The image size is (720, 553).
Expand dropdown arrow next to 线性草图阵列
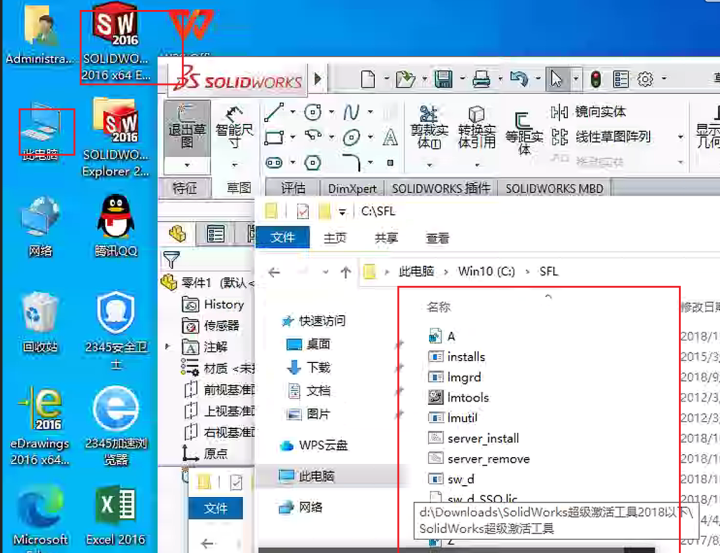pos(680,137)
